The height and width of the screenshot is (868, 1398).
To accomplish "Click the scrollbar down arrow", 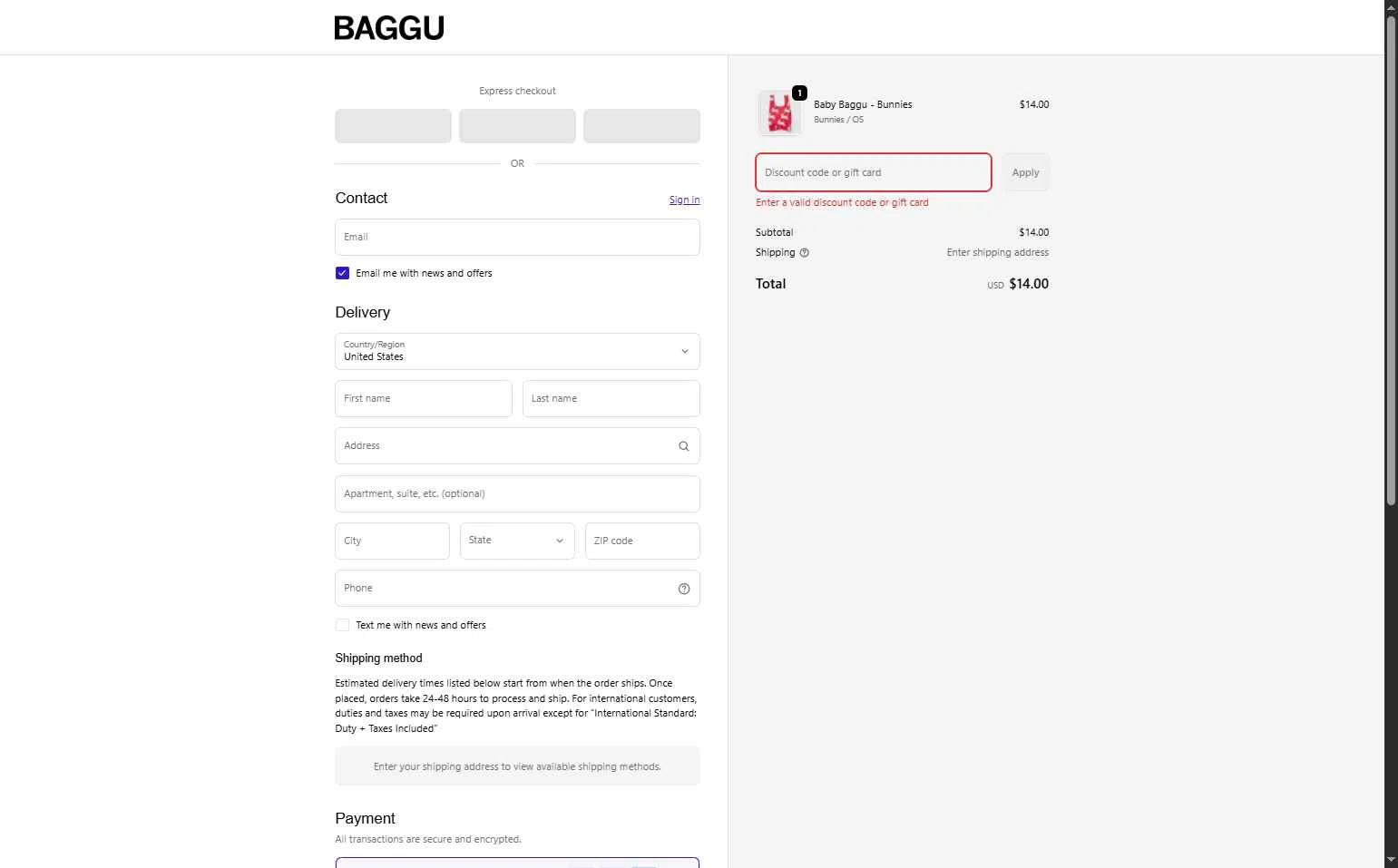I will click(1391, 860).
